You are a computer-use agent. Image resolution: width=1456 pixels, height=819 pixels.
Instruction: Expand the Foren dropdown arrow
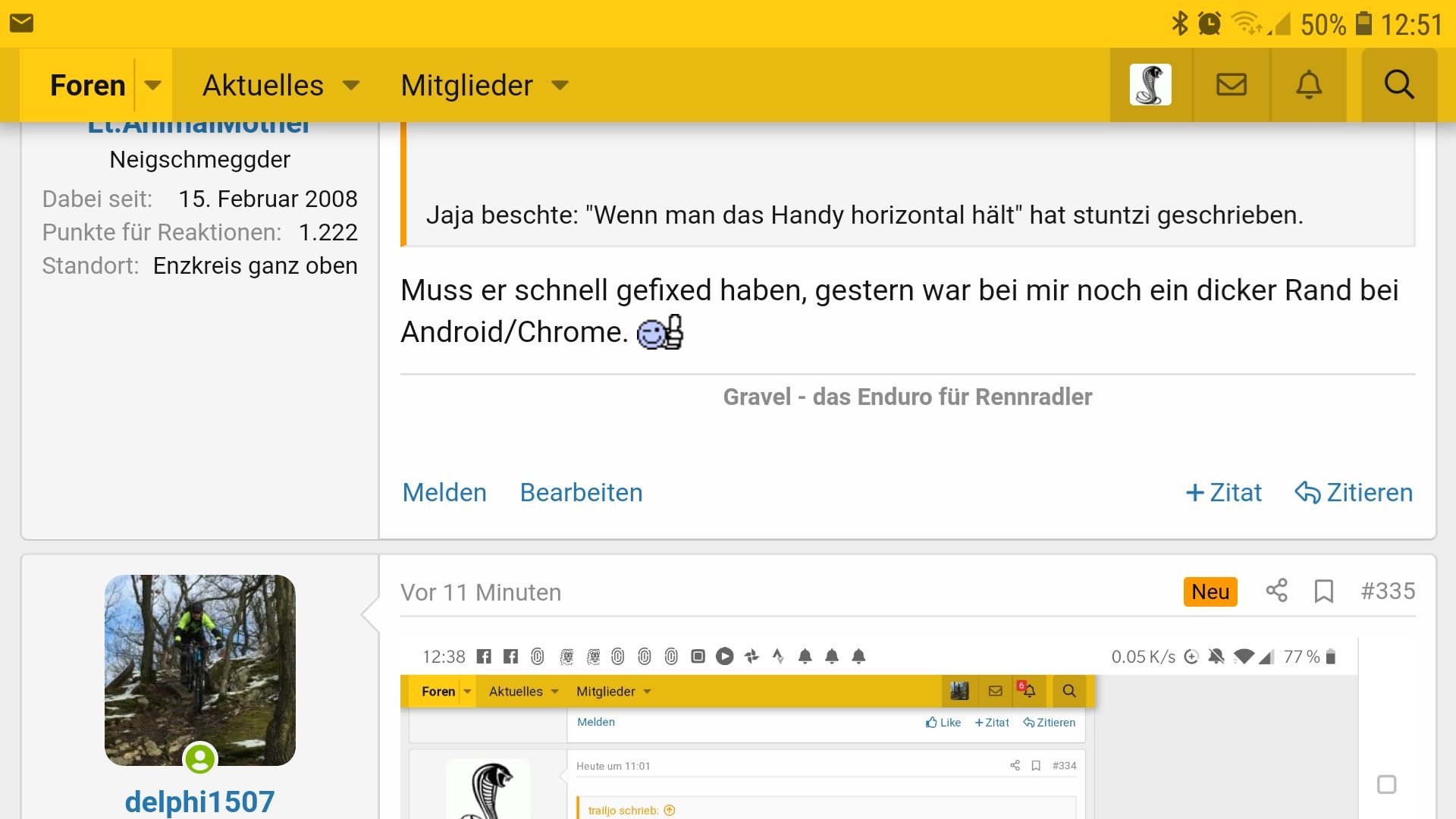click(153, 85)
